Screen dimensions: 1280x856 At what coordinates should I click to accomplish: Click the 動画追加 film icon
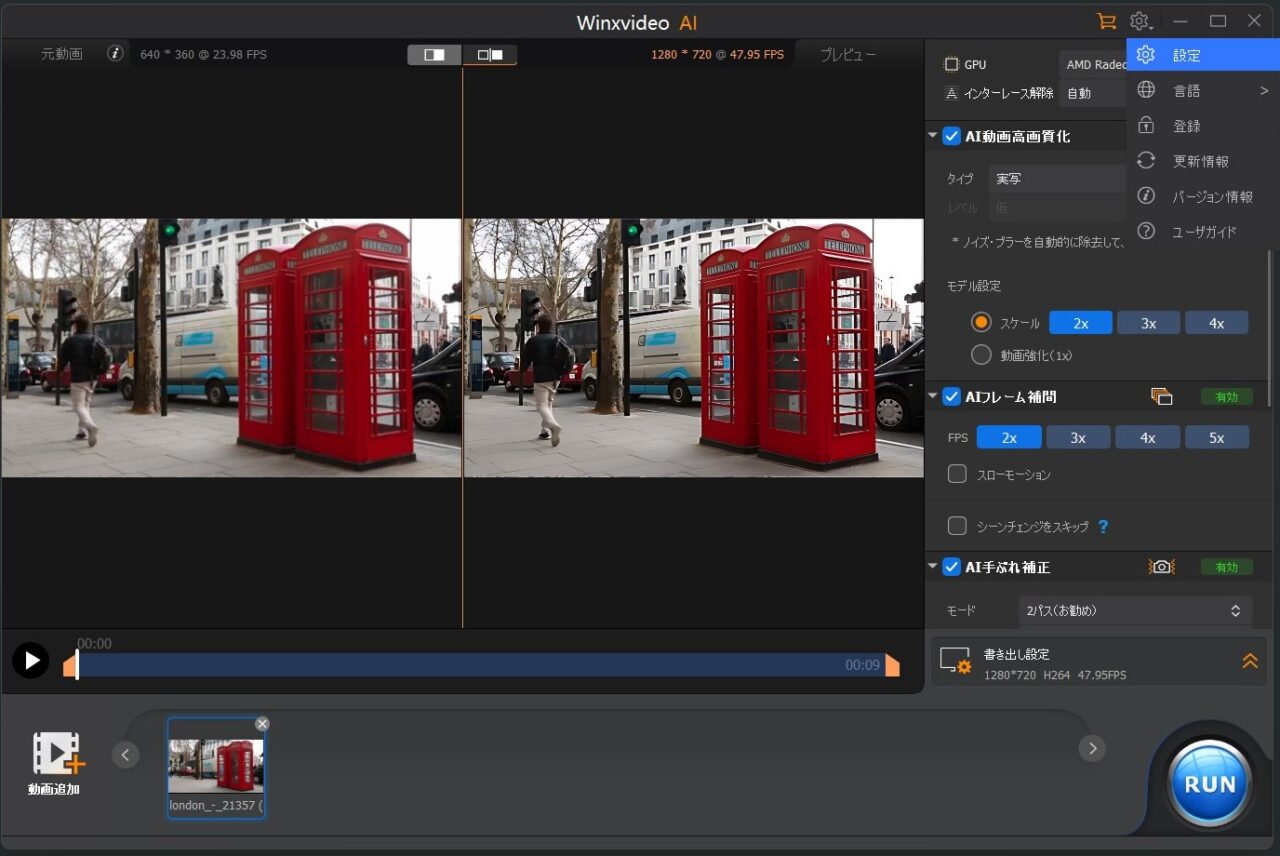click(x=59, y=753)
